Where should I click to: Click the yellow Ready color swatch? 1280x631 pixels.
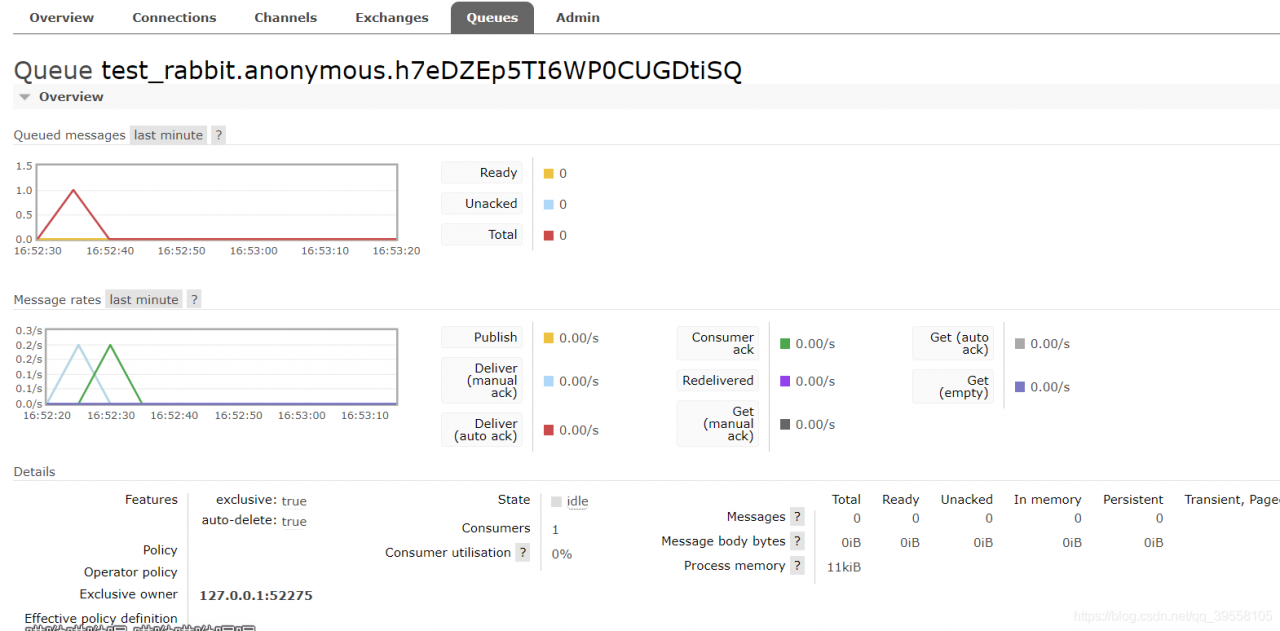click(x=548, y=174)
